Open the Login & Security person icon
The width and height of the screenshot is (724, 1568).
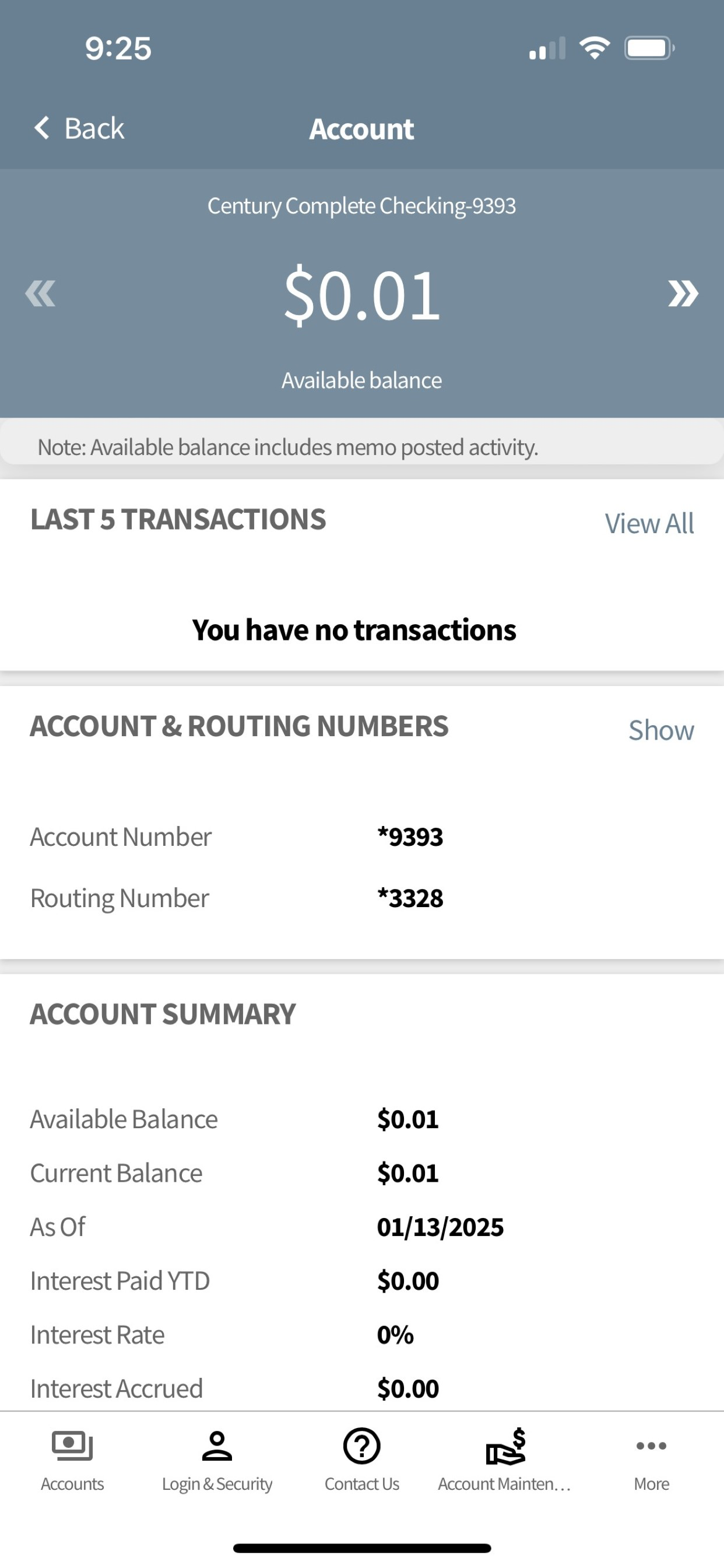pos(217,1445)
